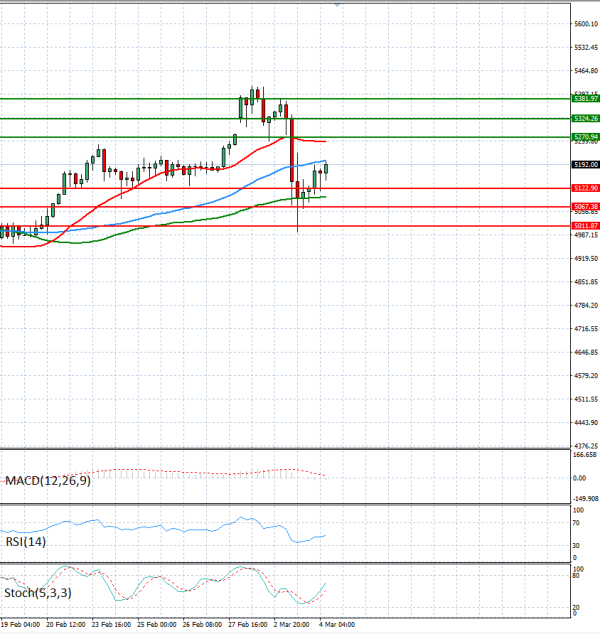Click the MACD(12,26,9) indicator label
This screenshot has width=600, height=634.
click(x=47, y=481)
